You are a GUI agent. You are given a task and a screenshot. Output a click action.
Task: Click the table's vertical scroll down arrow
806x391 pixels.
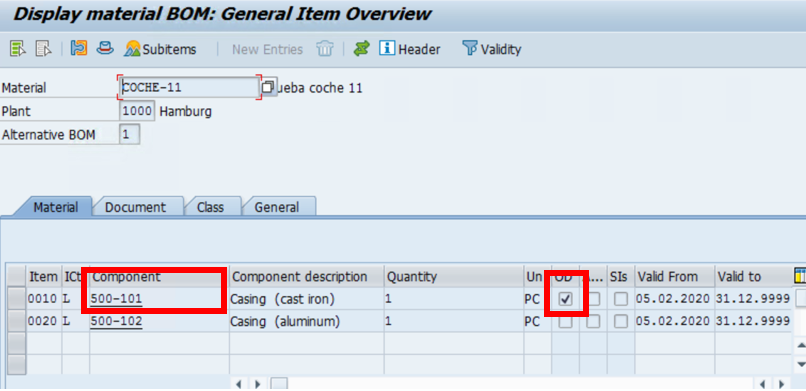(800, 364)
